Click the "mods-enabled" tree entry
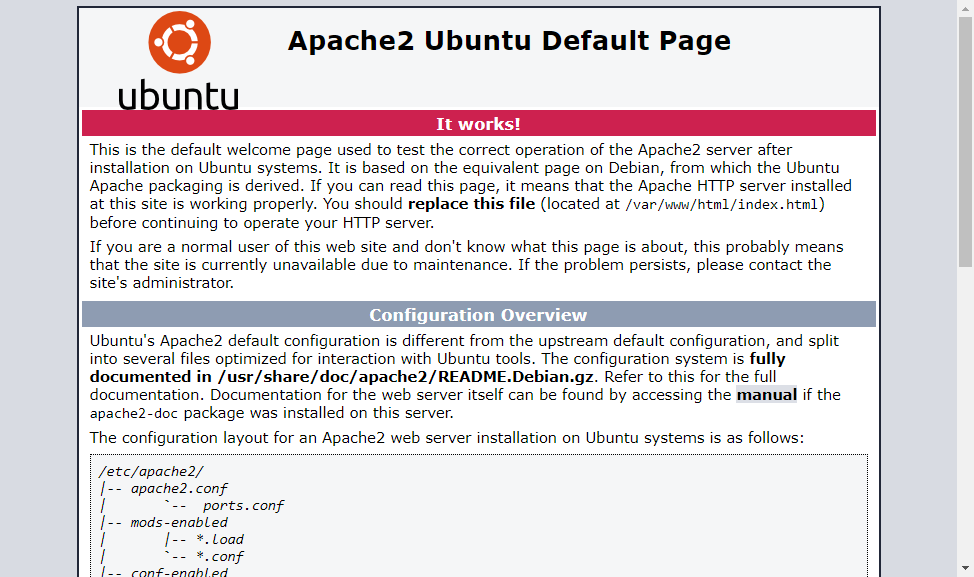This screenshot has height=577, width=974. [x=179, y=522]
